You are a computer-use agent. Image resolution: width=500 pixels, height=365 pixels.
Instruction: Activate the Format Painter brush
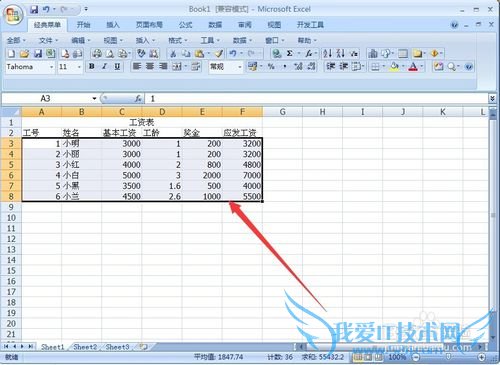click(x=219, y=53)
